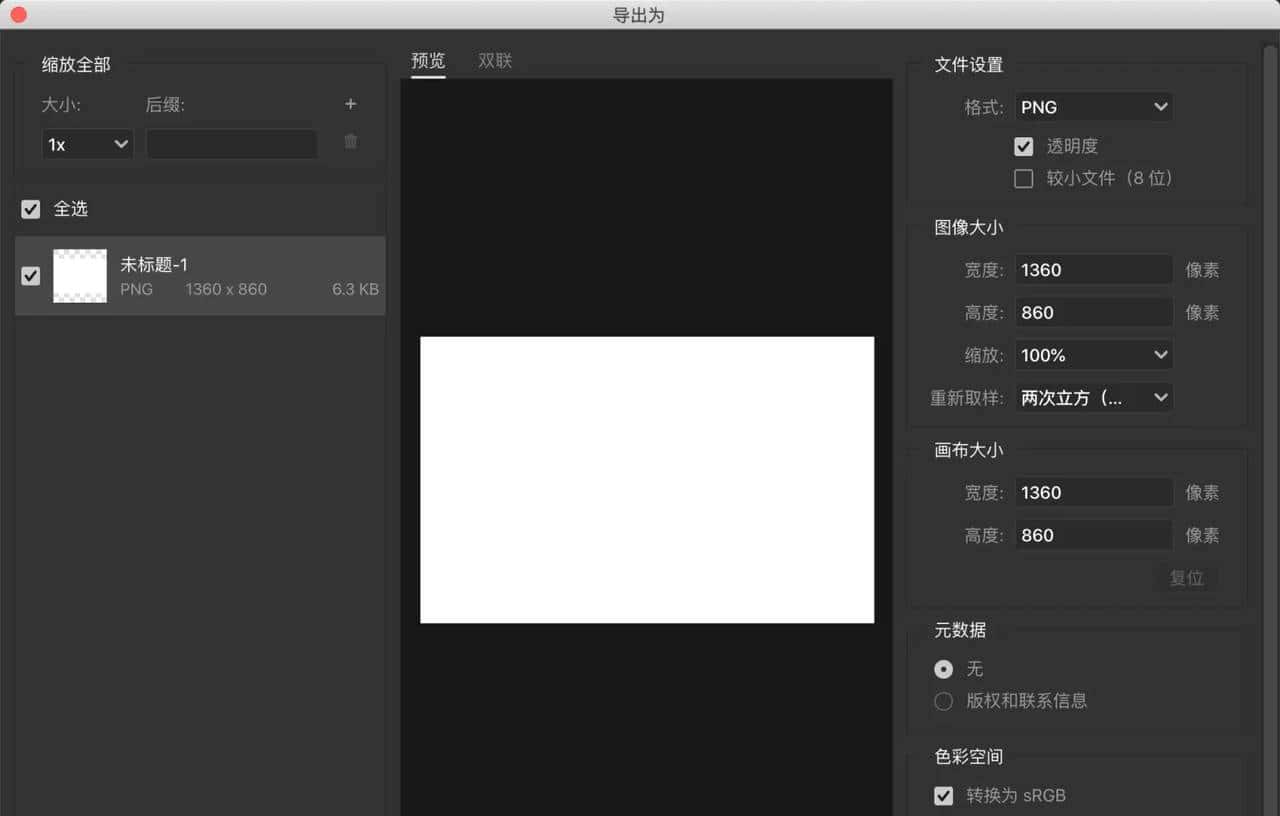Select 版权和联系信息 metadata option
The image size is (1280, 816).
click(943, 701)
